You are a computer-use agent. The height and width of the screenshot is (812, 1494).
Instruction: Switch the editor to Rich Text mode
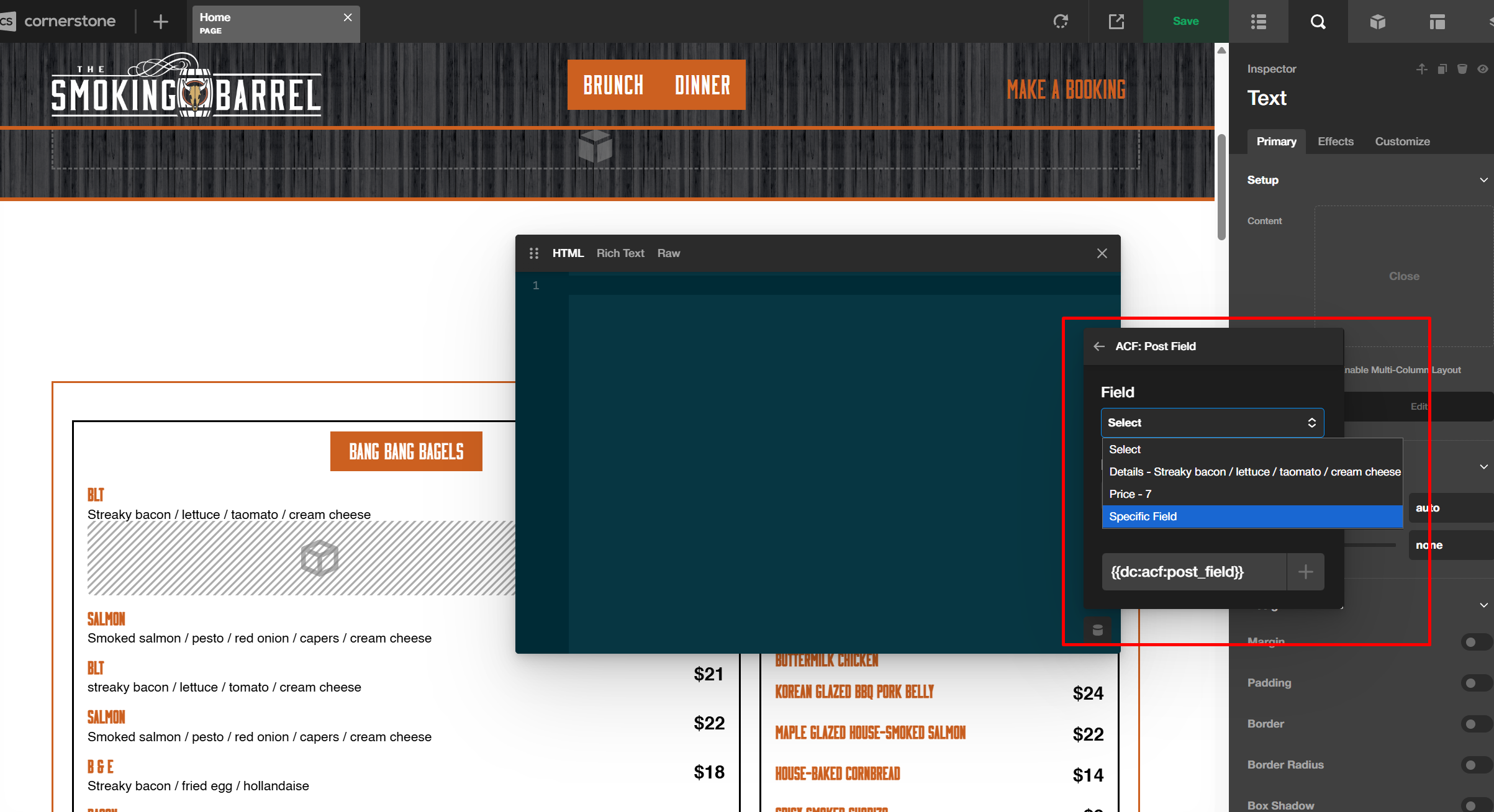click(620, 253)
